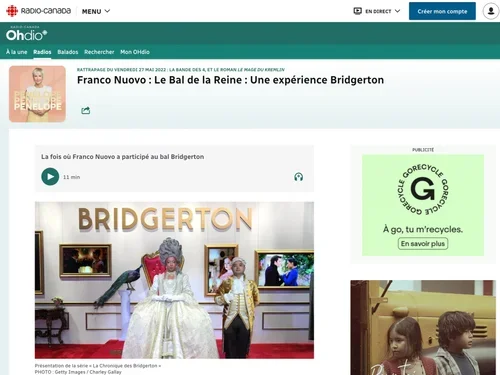Click the À go, tu m'recycles ad text
The height and width of the screenshot is (375, 500).
(x=423, y=229)
